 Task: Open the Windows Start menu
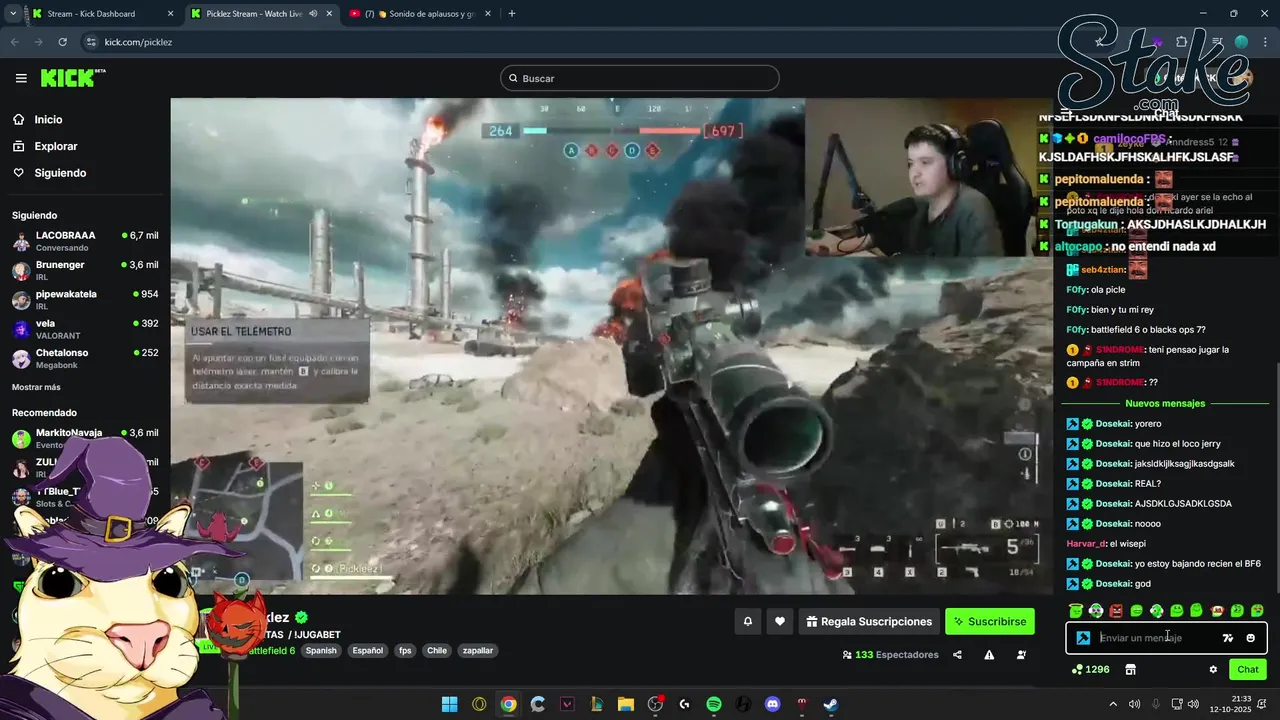pyautogui.click(x=450, y=704)
